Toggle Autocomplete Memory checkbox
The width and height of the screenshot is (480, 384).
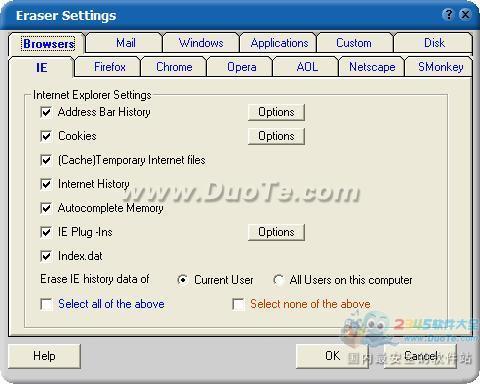click(46, 208)
